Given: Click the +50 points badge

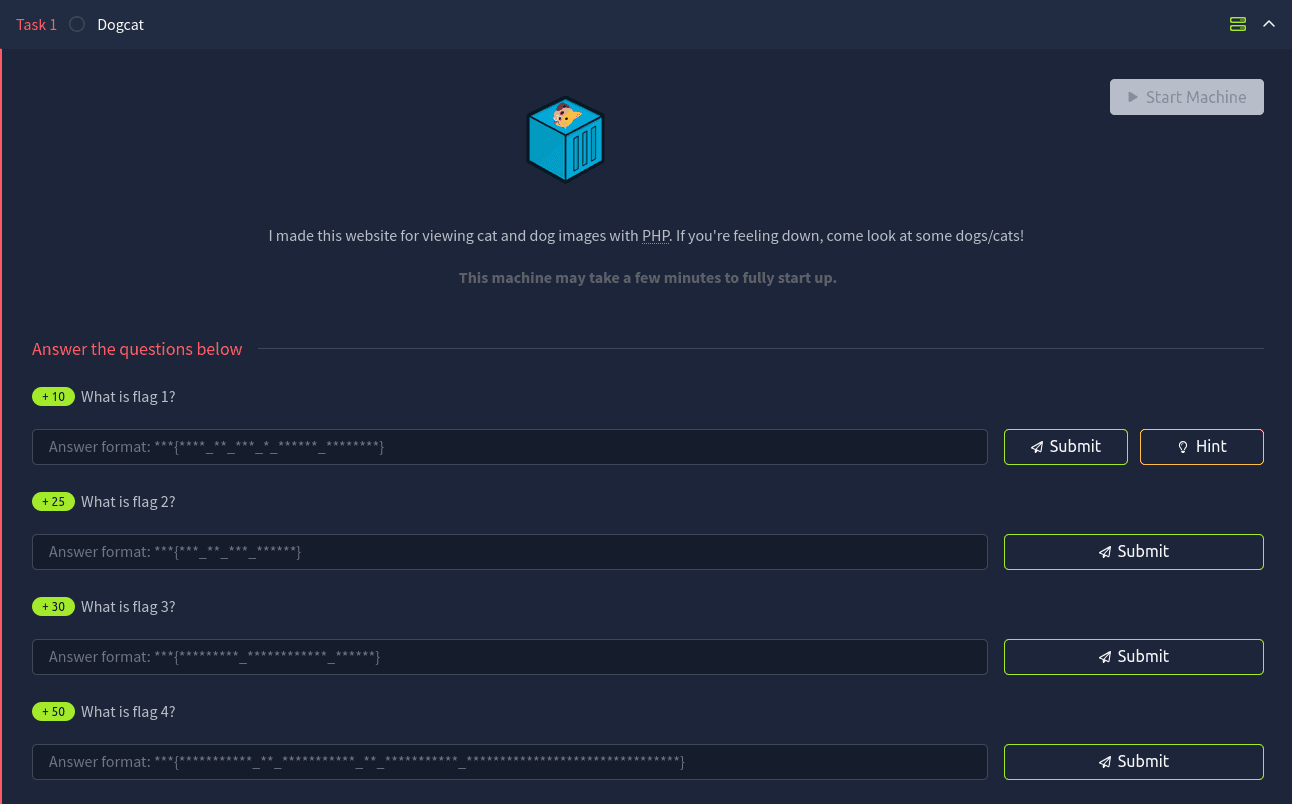Looking at the screenshot, I should pos(53,712).
